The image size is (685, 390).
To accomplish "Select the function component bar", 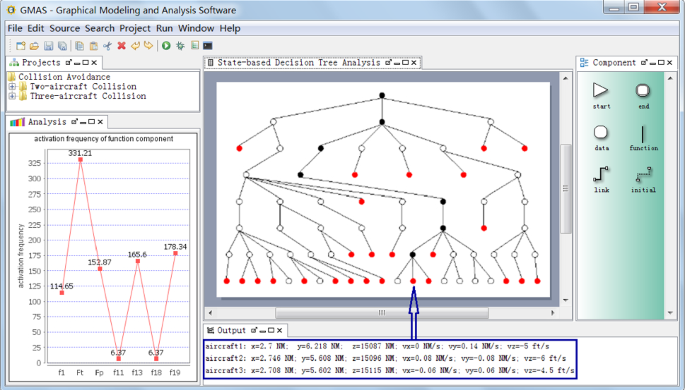I will (643, 134).
